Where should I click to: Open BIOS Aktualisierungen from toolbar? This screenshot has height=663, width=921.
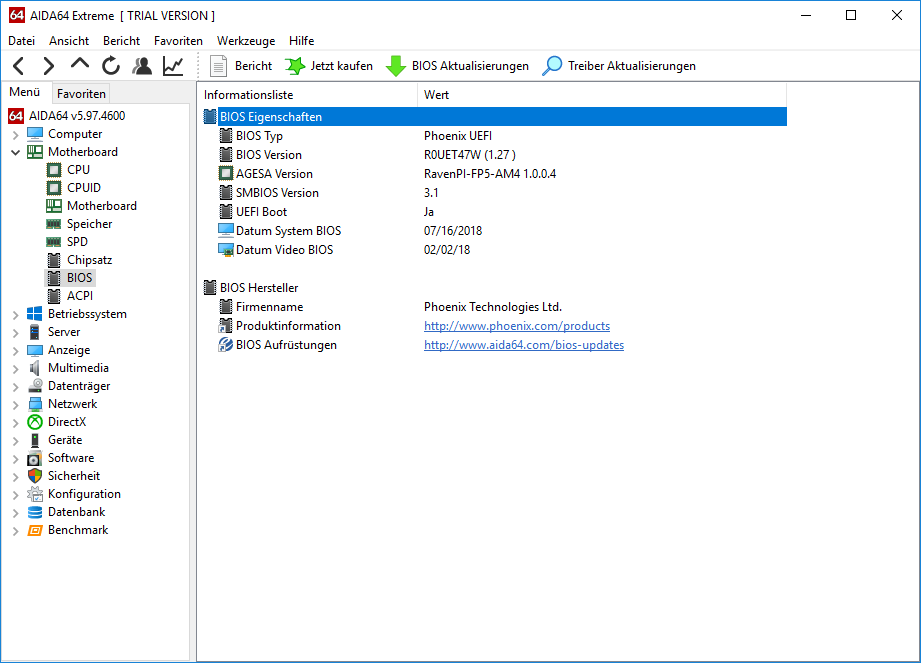tap(457, 66)
